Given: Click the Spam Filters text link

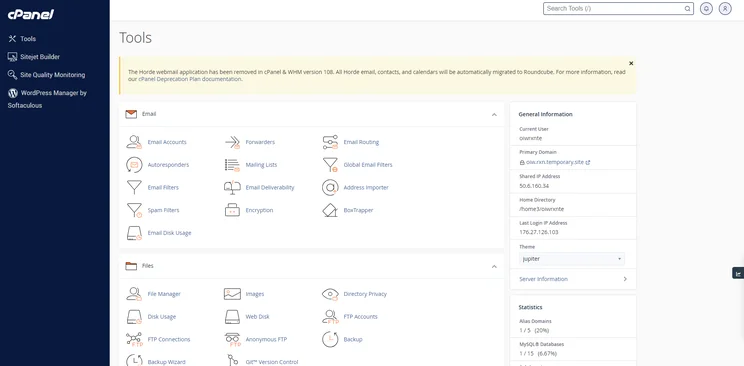Looking at the screenshot, I should (164, 210).
